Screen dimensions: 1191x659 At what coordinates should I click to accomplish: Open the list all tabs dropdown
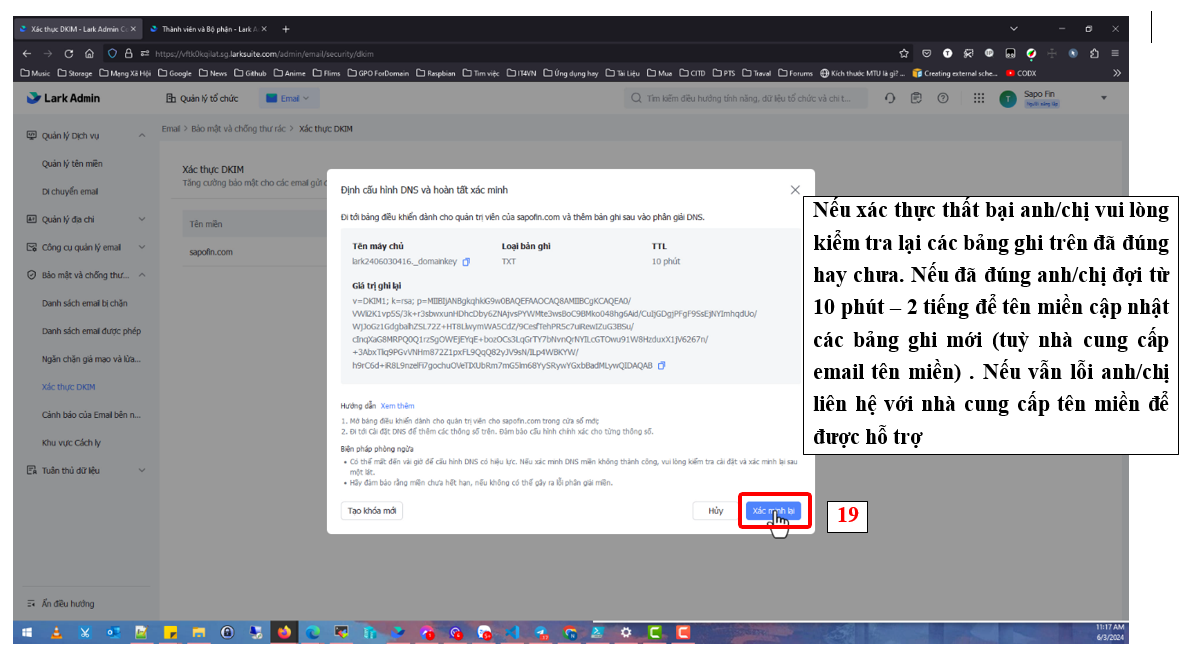tap(1013, 29)
